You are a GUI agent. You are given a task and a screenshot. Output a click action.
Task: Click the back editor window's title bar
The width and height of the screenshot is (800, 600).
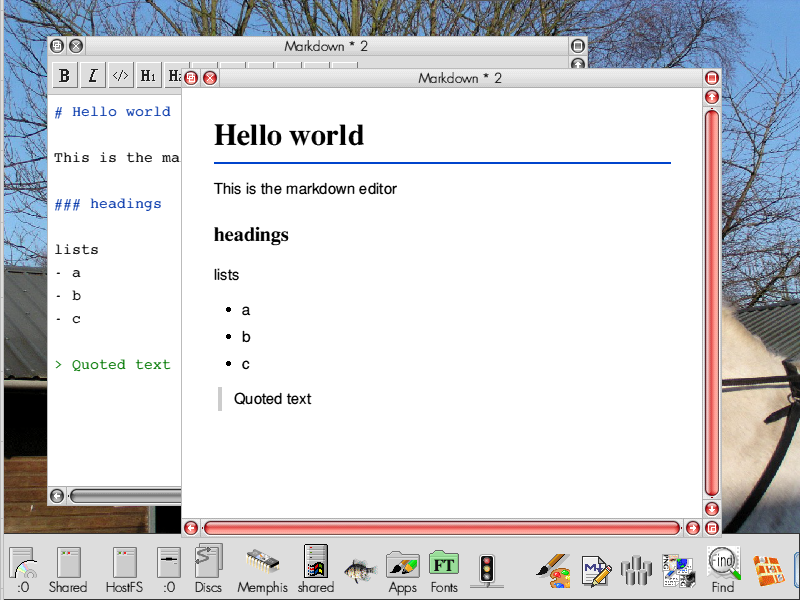tap(327, 46)
